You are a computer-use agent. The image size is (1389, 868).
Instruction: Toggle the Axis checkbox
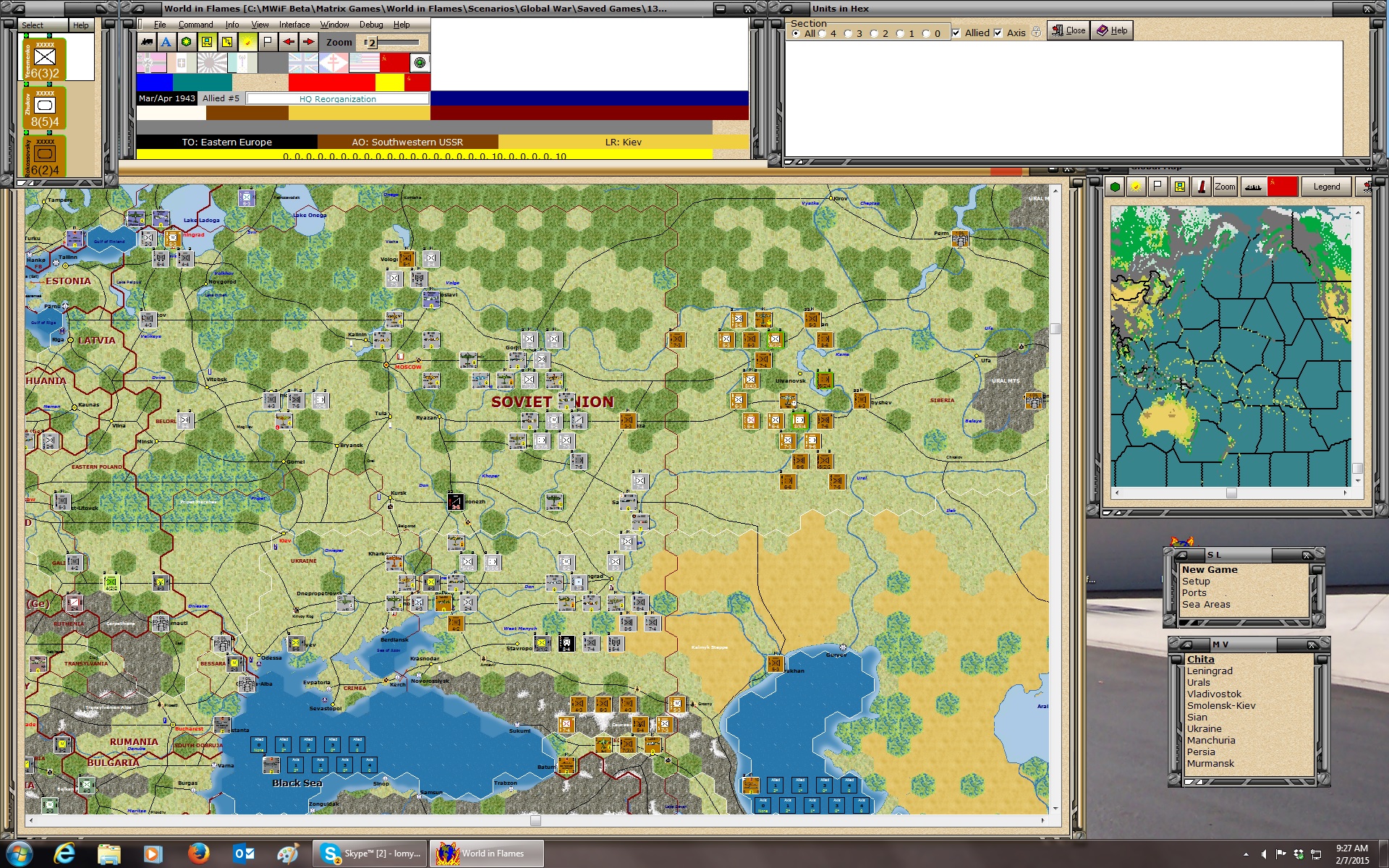coord(998,33)
